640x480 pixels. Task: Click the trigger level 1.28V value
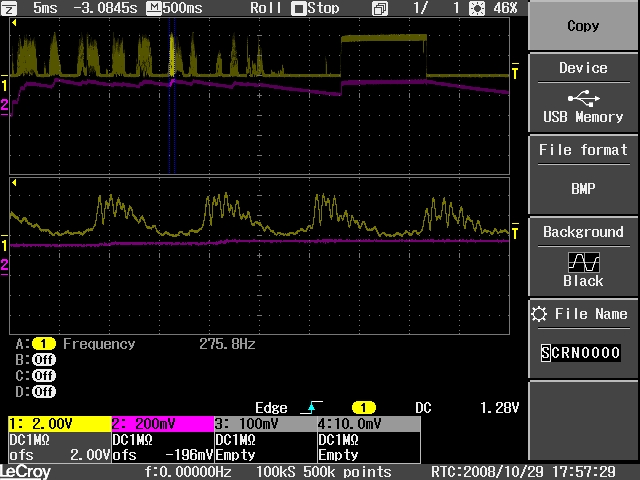point(499,407)
